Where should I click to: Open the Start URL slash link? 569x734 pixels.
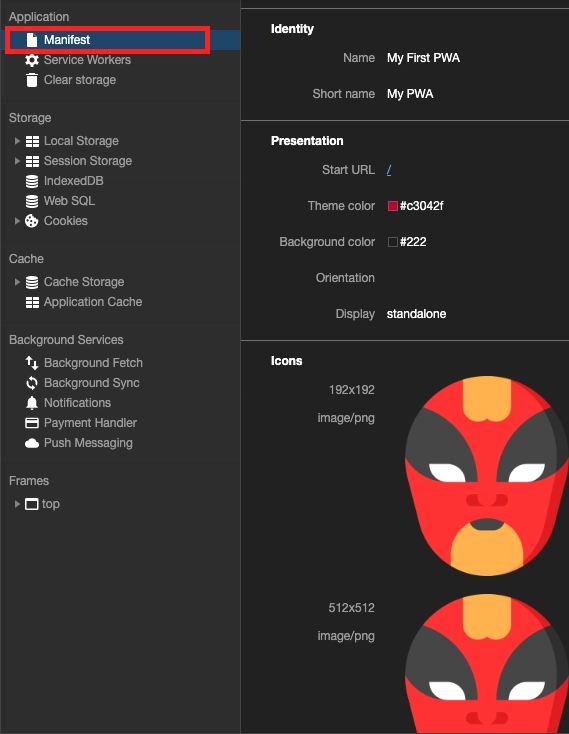coord(389,170)
